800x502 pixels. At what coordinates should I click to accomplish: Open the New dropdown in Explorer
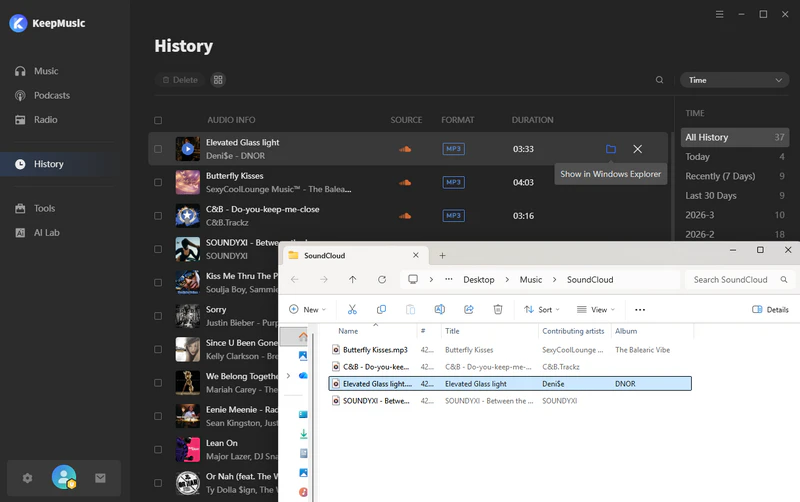(x=307, y=310)
